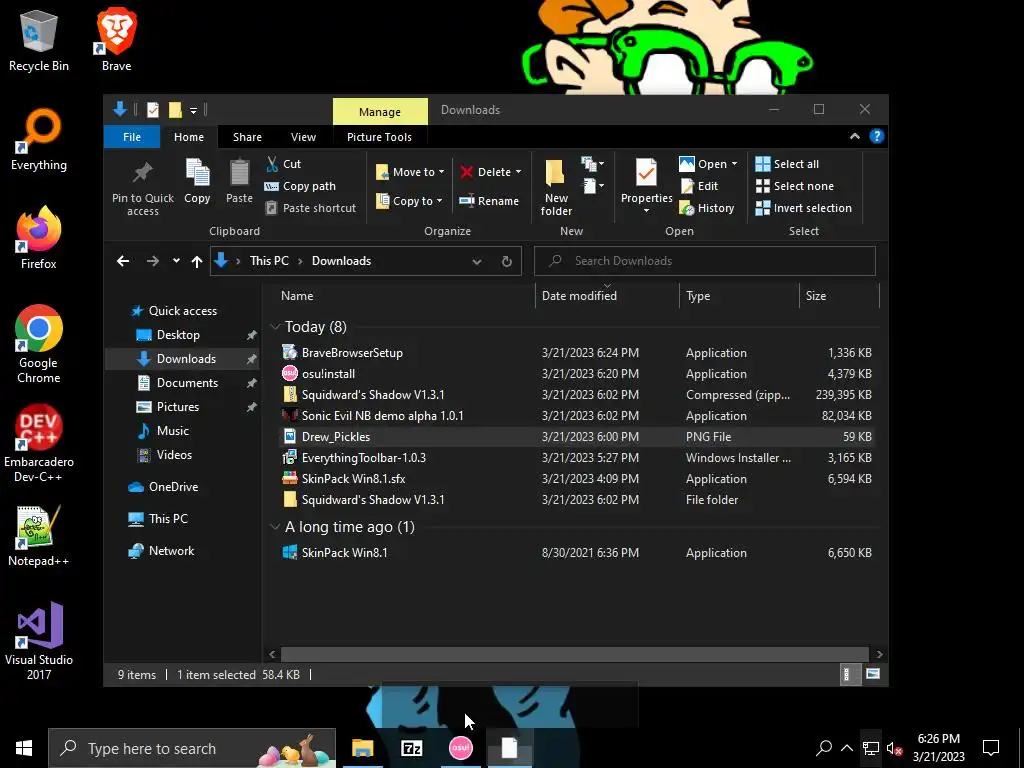Click the Manage contextual tab
This screenshot has height=768, width=1024.
[380, 112]
